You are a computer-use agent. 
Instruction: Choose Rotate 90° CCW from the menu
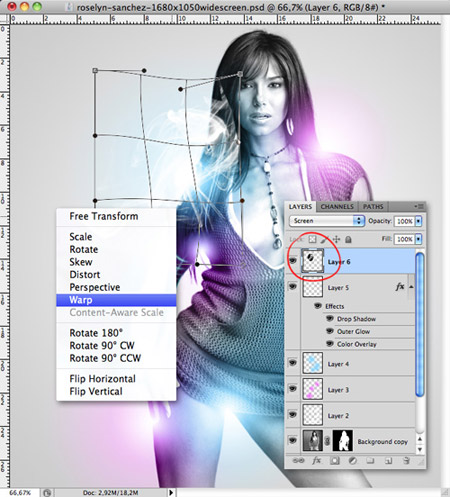tap(105, 358)
